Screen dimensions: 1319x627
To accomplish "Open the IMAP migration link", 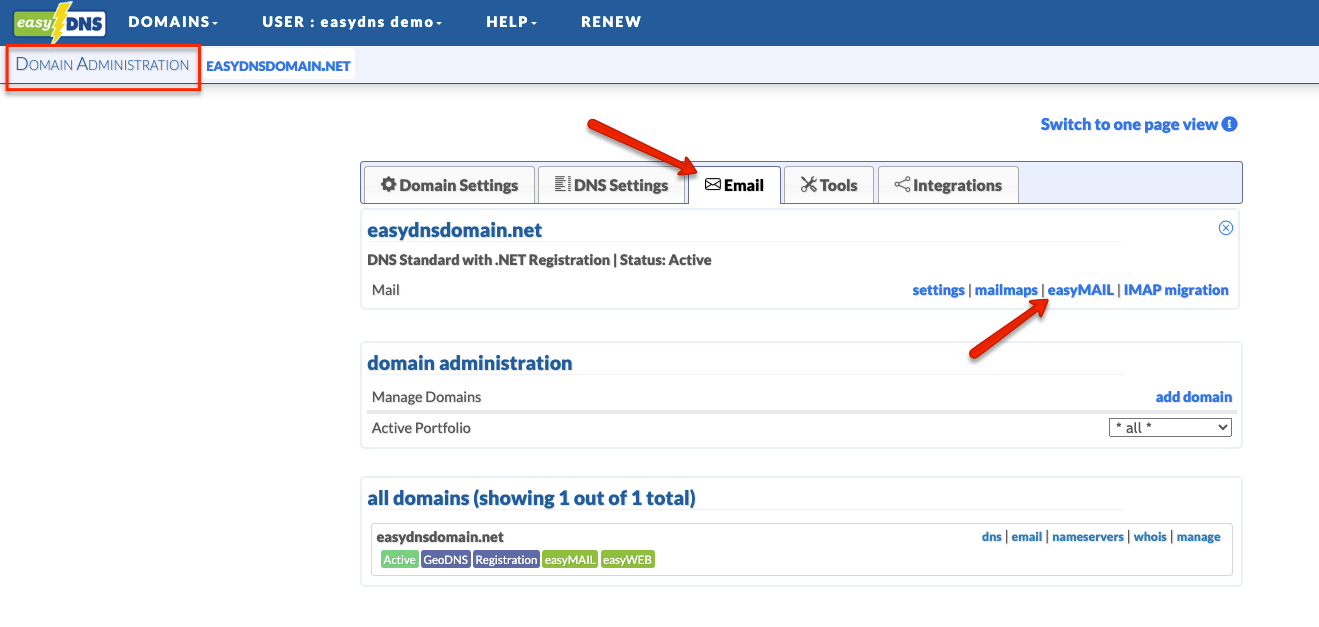I will coord(1176,290).
